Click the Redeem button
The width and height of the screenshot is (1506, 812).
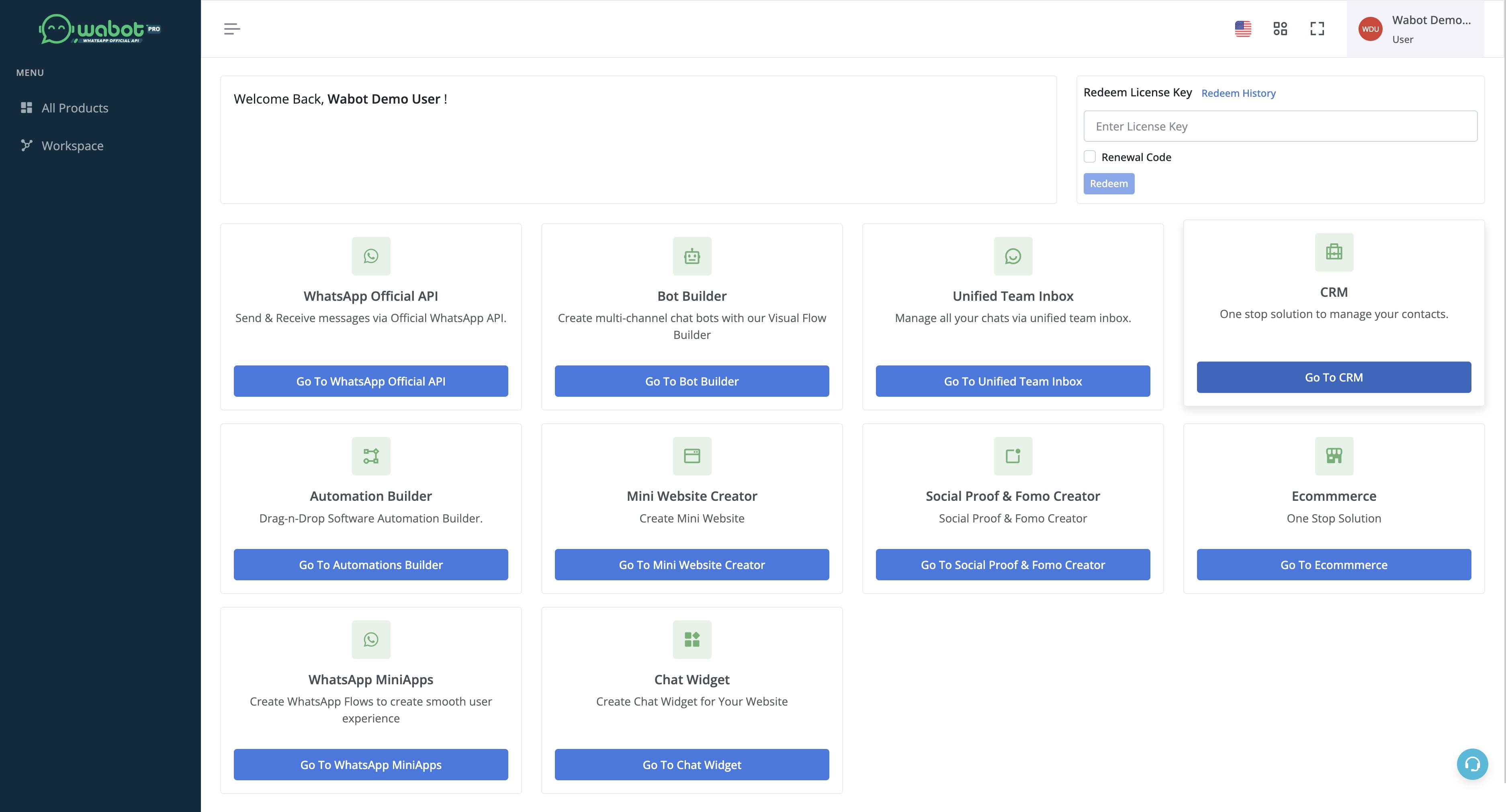click(x=1109, y=184)
